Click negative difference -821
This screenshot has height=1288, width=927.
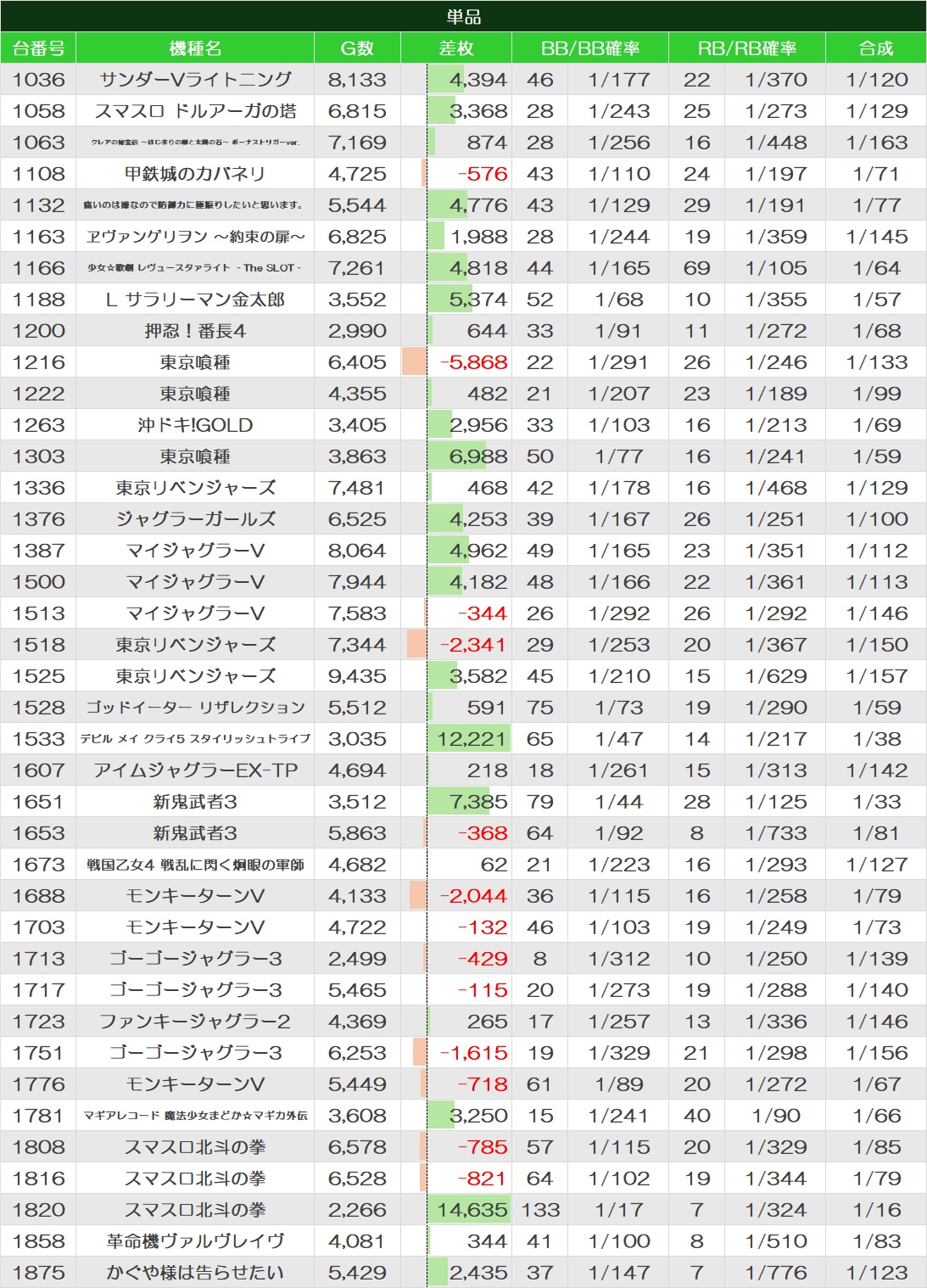[483, 1179]
